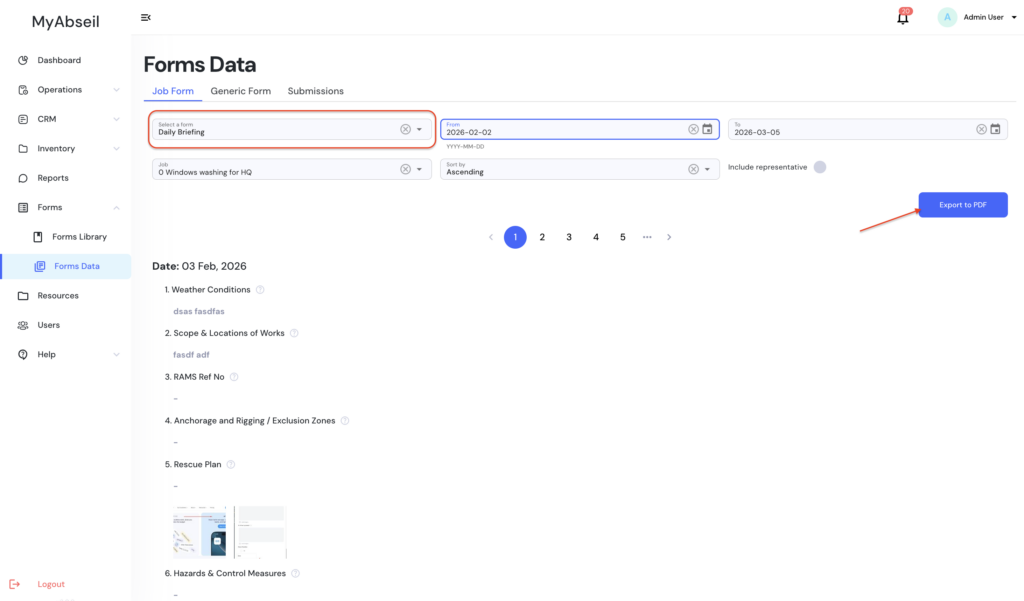Viewport: 1024px width, 601px height.
Task: Collapse sidebar using the hamburger menu icon
Action: coord(146,17)
